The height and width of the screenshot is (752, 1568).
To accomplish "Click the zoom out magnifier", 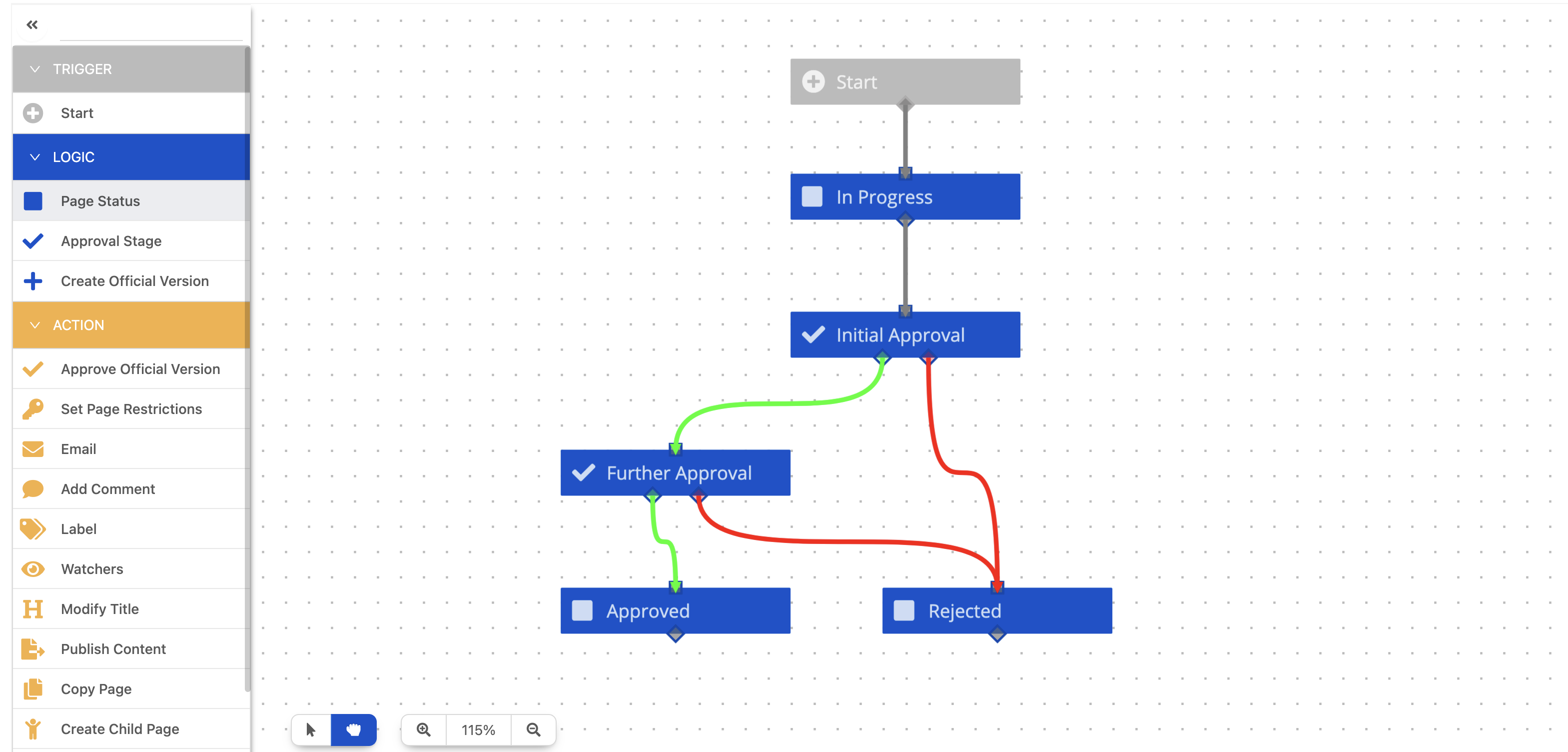I will click(x=533, y=729).
